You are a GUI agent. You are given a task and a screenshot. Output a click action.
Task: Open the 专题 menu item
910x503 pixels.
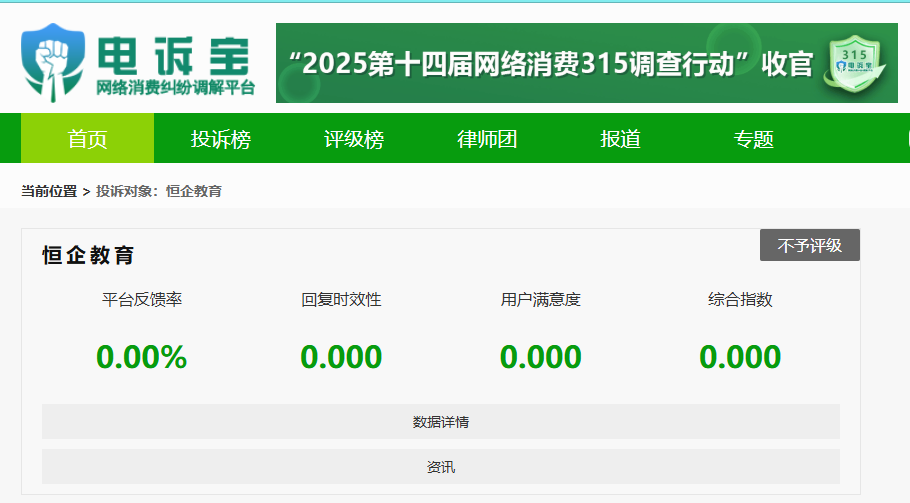point(753,139)
